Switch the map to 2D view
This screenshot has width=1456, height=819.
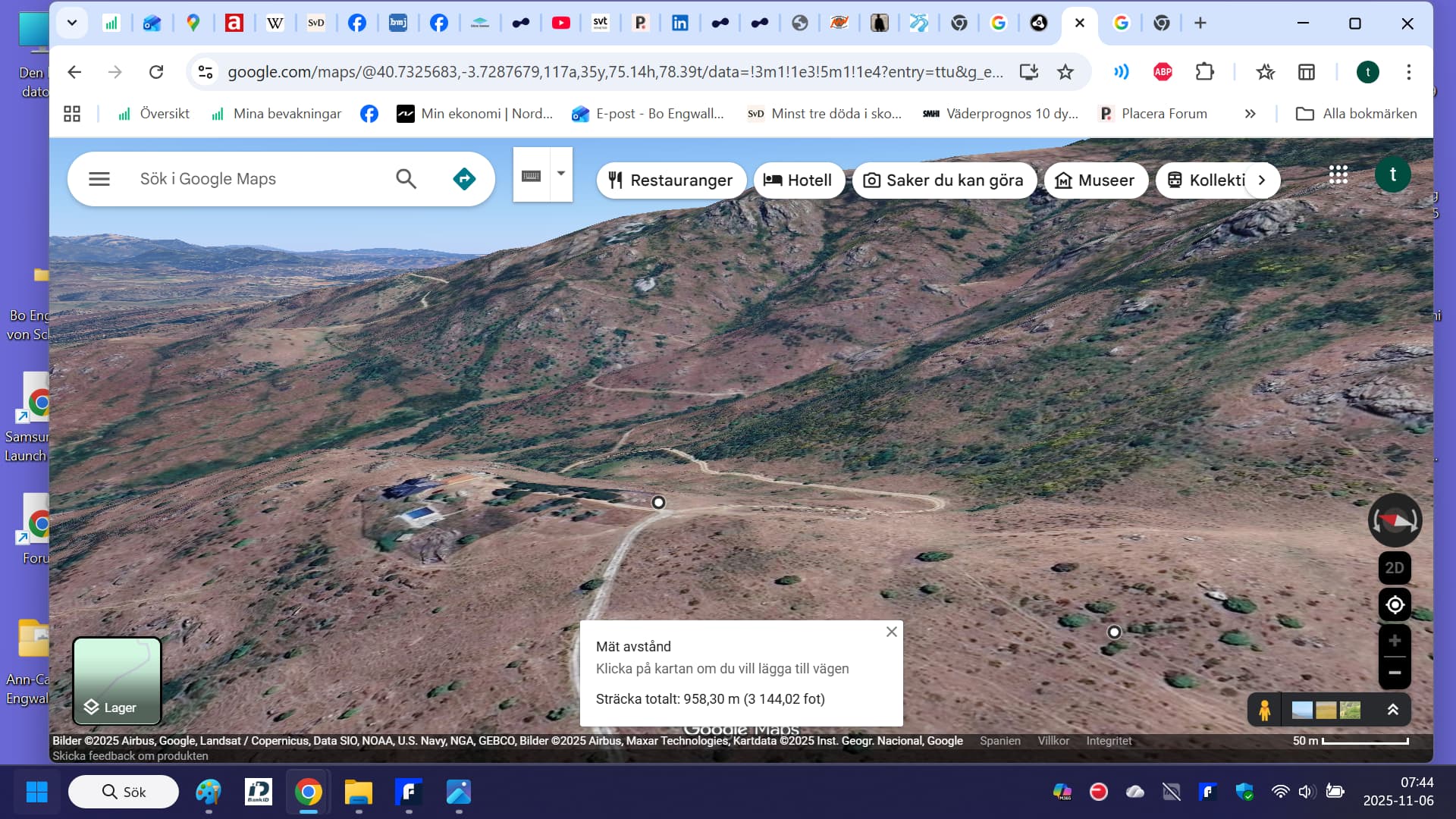[1394, 568]
